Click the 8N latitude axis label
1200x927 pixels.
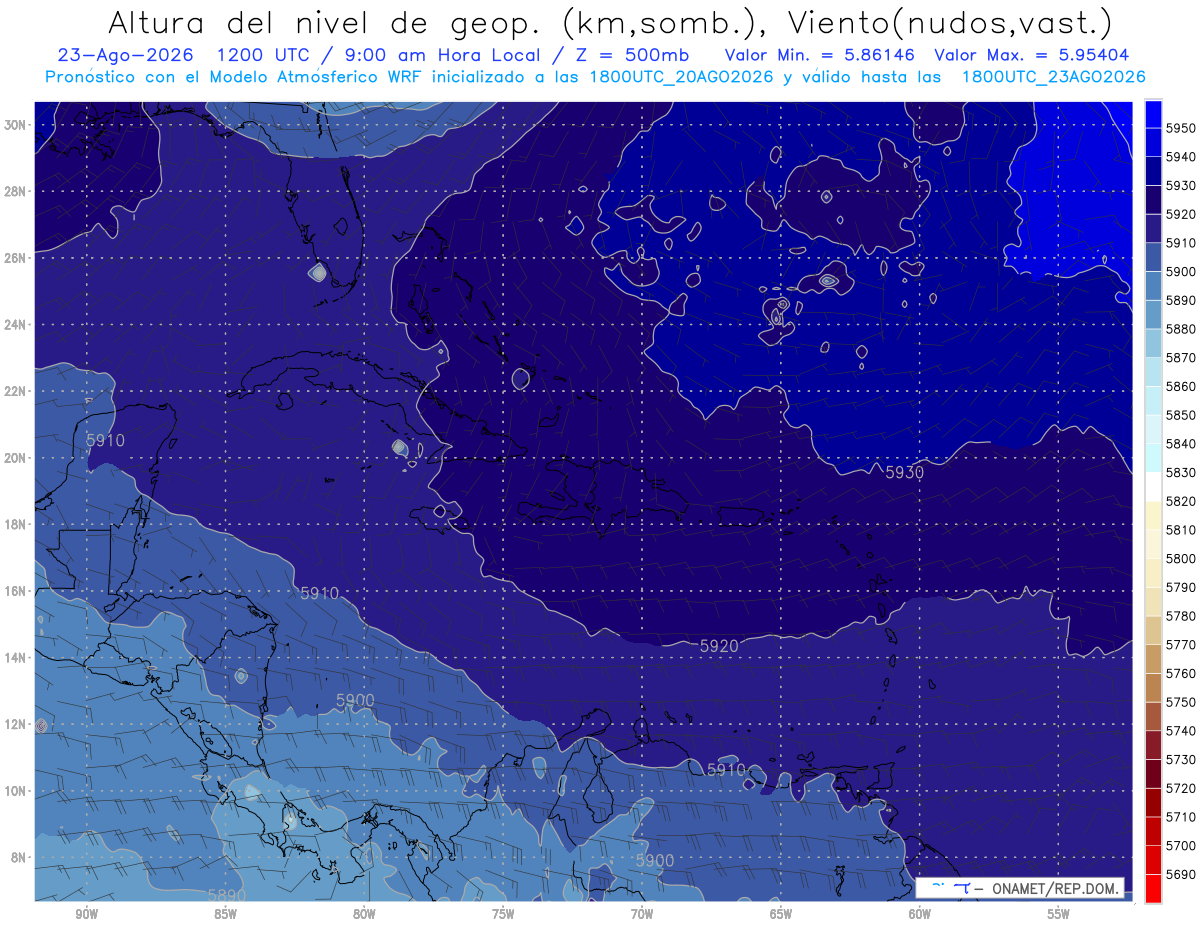pos(19,857)
